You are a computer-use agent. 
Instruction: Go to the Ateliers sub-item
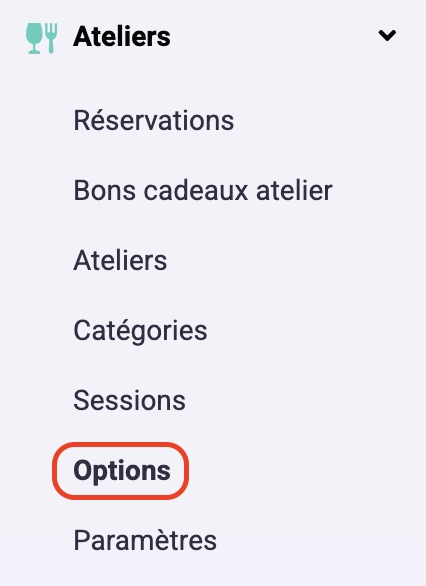click(x=120, y=260)
